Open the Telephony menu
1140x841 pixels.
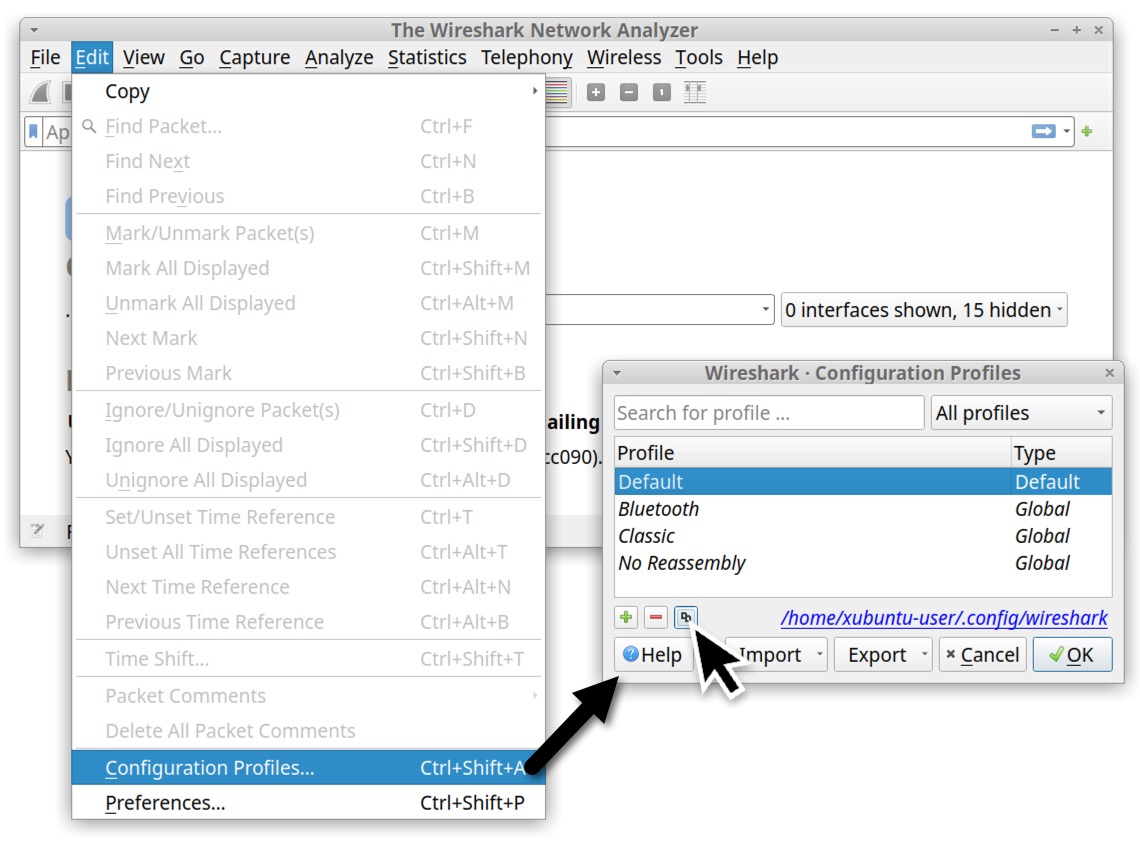coord(526,57)
